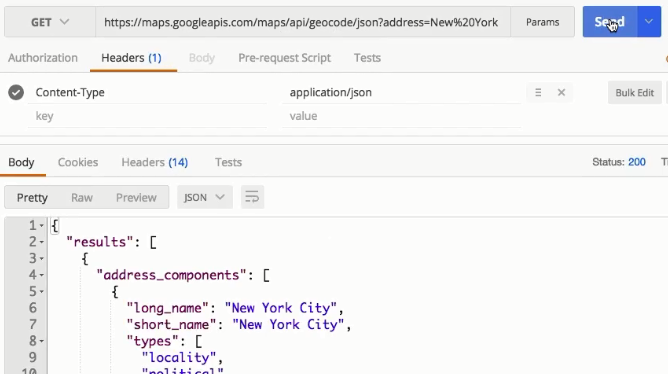668x374 pixels.
Task: Delete the Content-Type header with X
Action: pyautogui.click(x=561, y=92)
